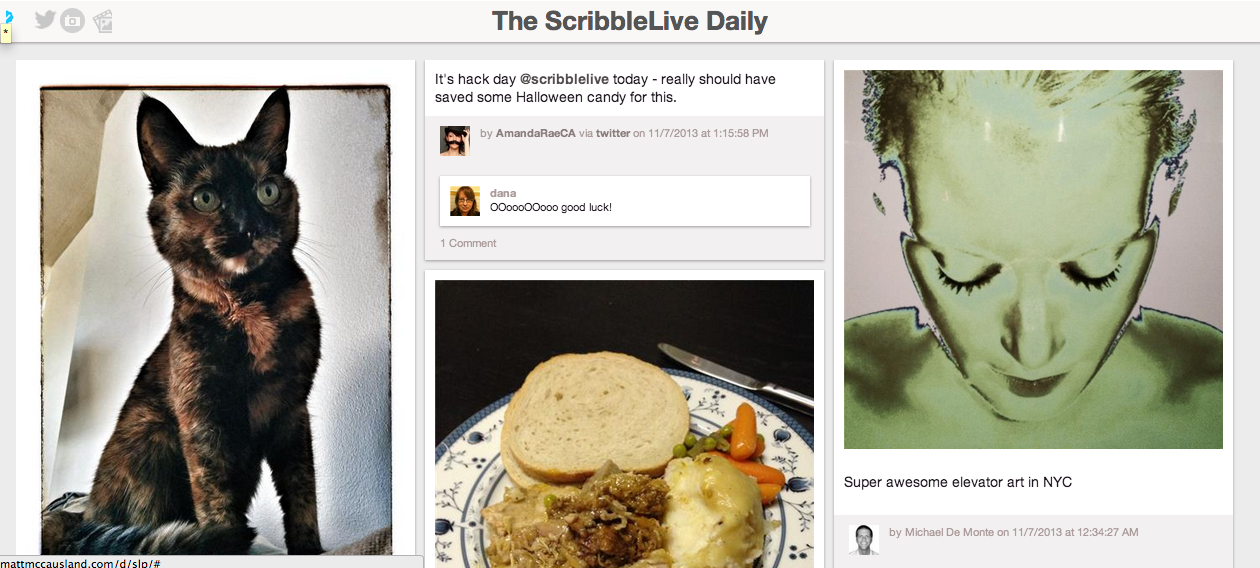Open Michael De Monte's avatar picture

pyautogui.click(x=864, y=540)
